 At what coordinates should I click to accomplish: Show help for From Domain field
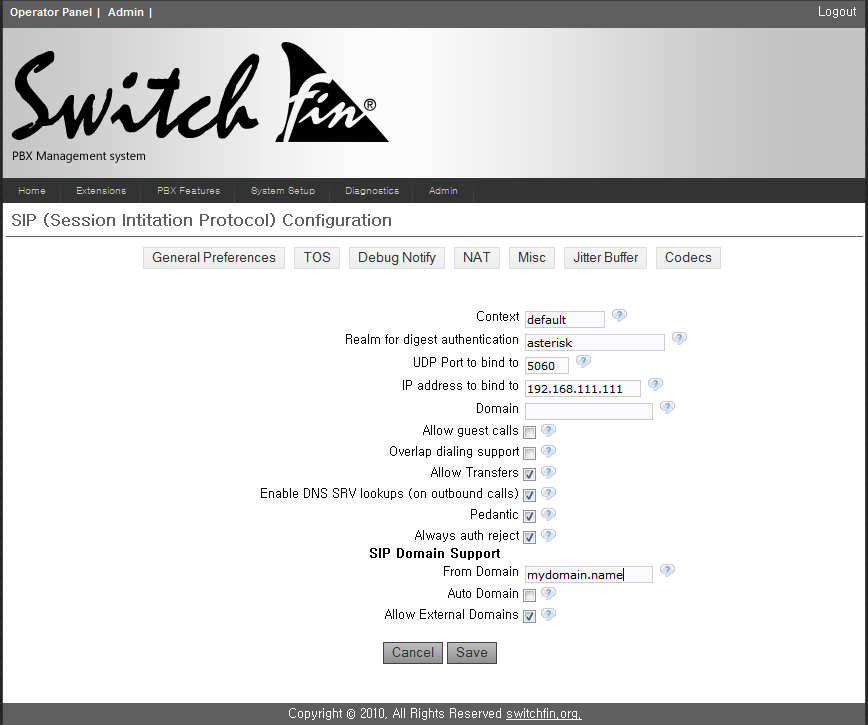(x=667, y=570)
